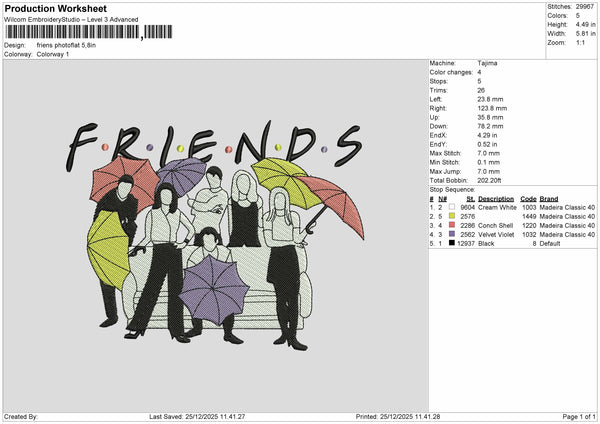The width and height of the screenshot is (600, 424).
Task: Click the Zoom value 1:1
Action: click(x=580, y=42)
